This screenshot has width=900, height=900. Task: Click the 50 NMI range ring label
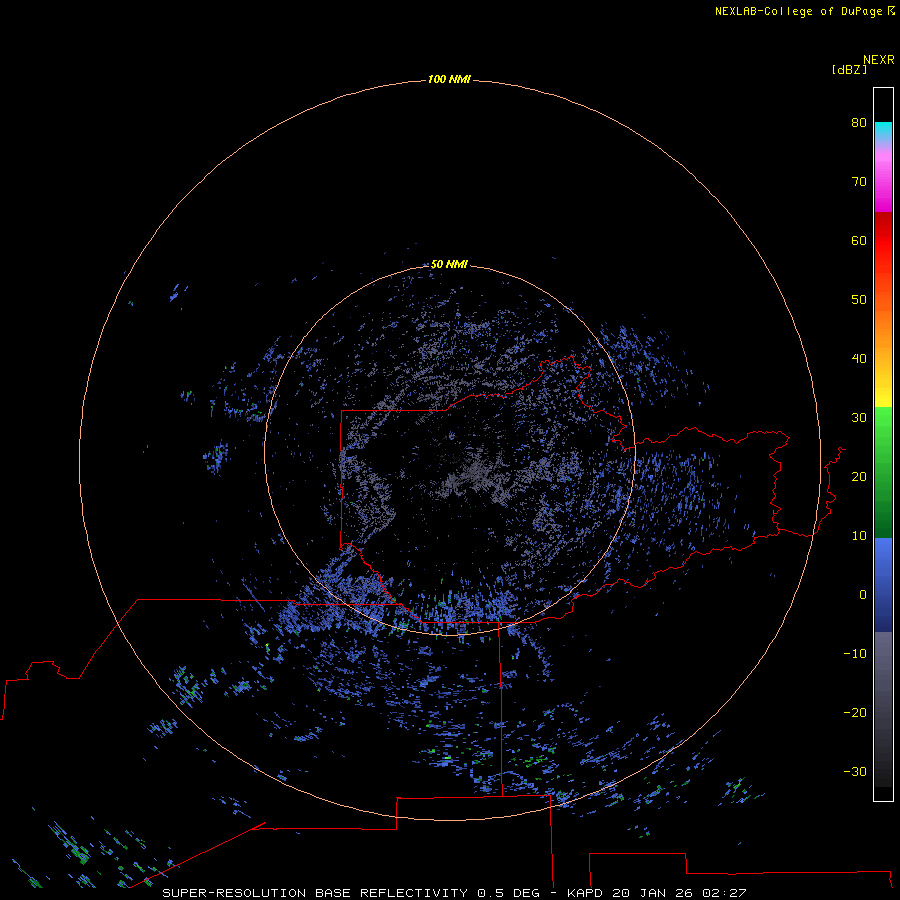(449, 265)
